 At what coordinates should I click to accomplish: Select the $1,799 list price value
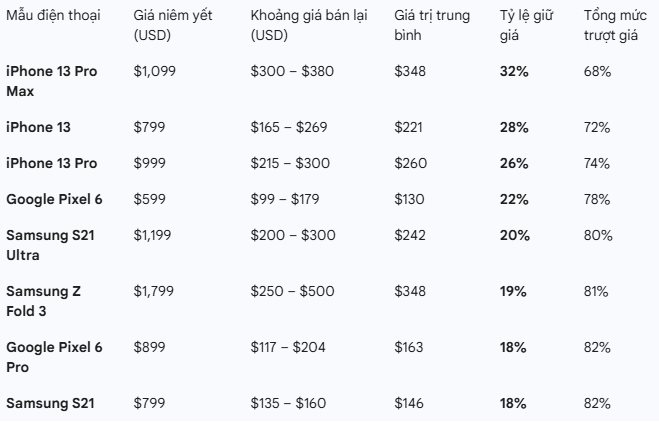click(x=153, y=291)
